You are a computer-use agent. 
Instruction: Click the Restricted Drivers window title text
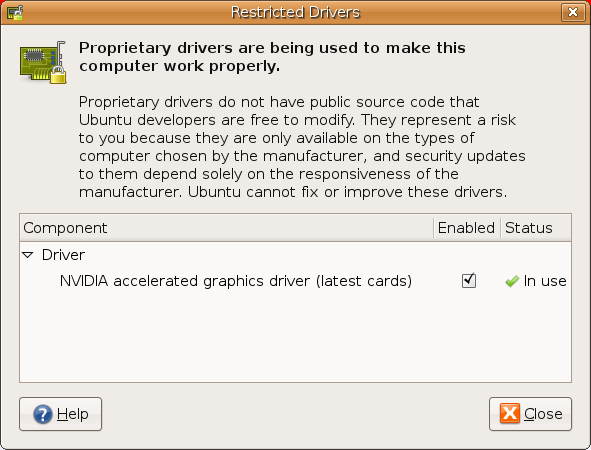296,12
